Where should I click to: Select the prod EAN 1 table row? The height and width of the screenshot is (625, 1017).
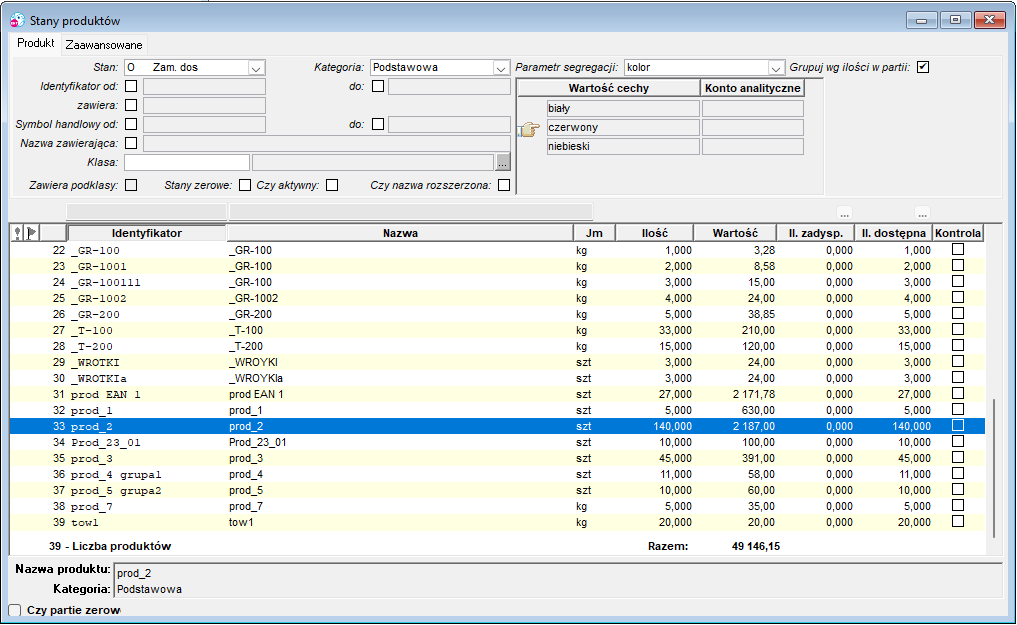(497, 394)
